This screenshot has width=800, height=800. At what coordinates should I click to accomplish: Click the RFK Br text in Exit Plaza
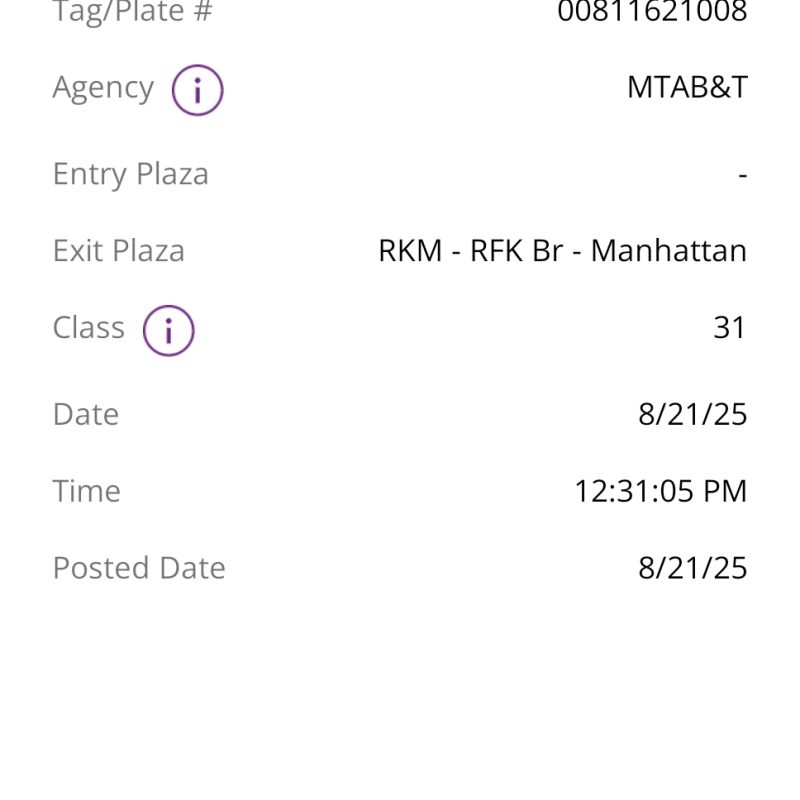tap(516, 251)
